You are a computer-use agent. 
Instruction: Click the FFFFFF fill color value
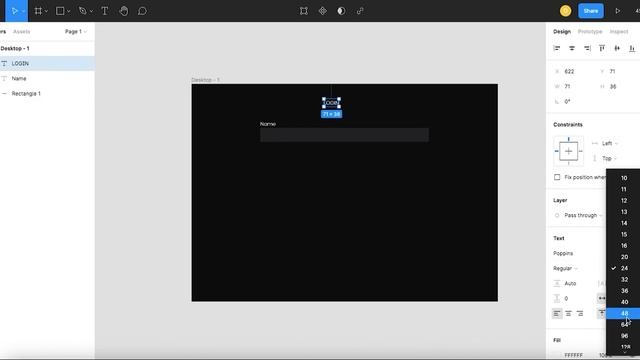tap(573, 355)
